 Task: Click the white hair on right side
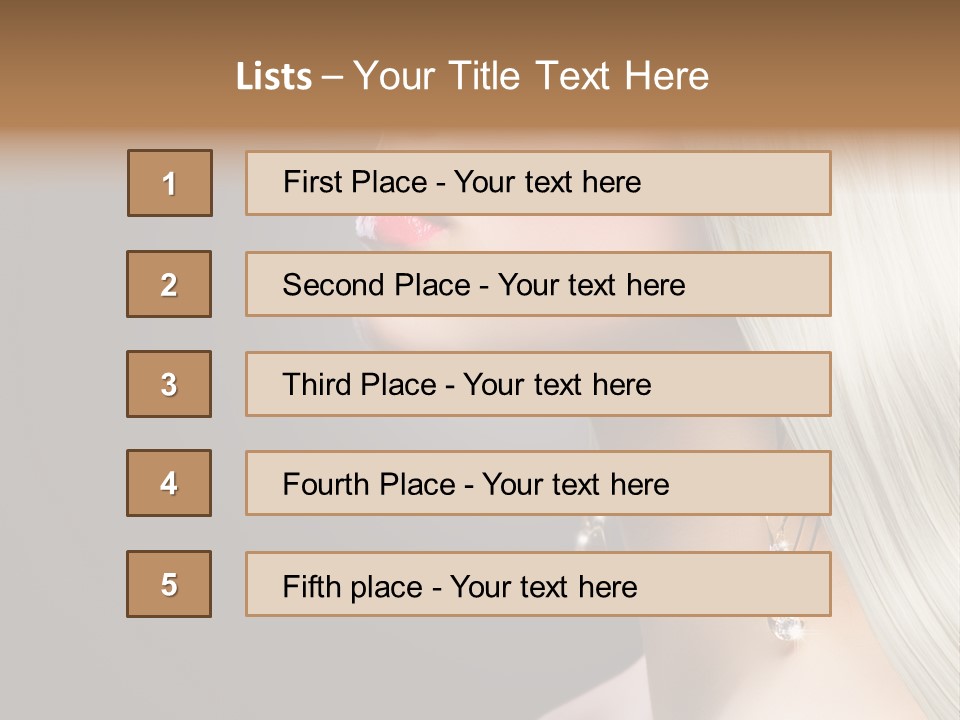[900, 429]
